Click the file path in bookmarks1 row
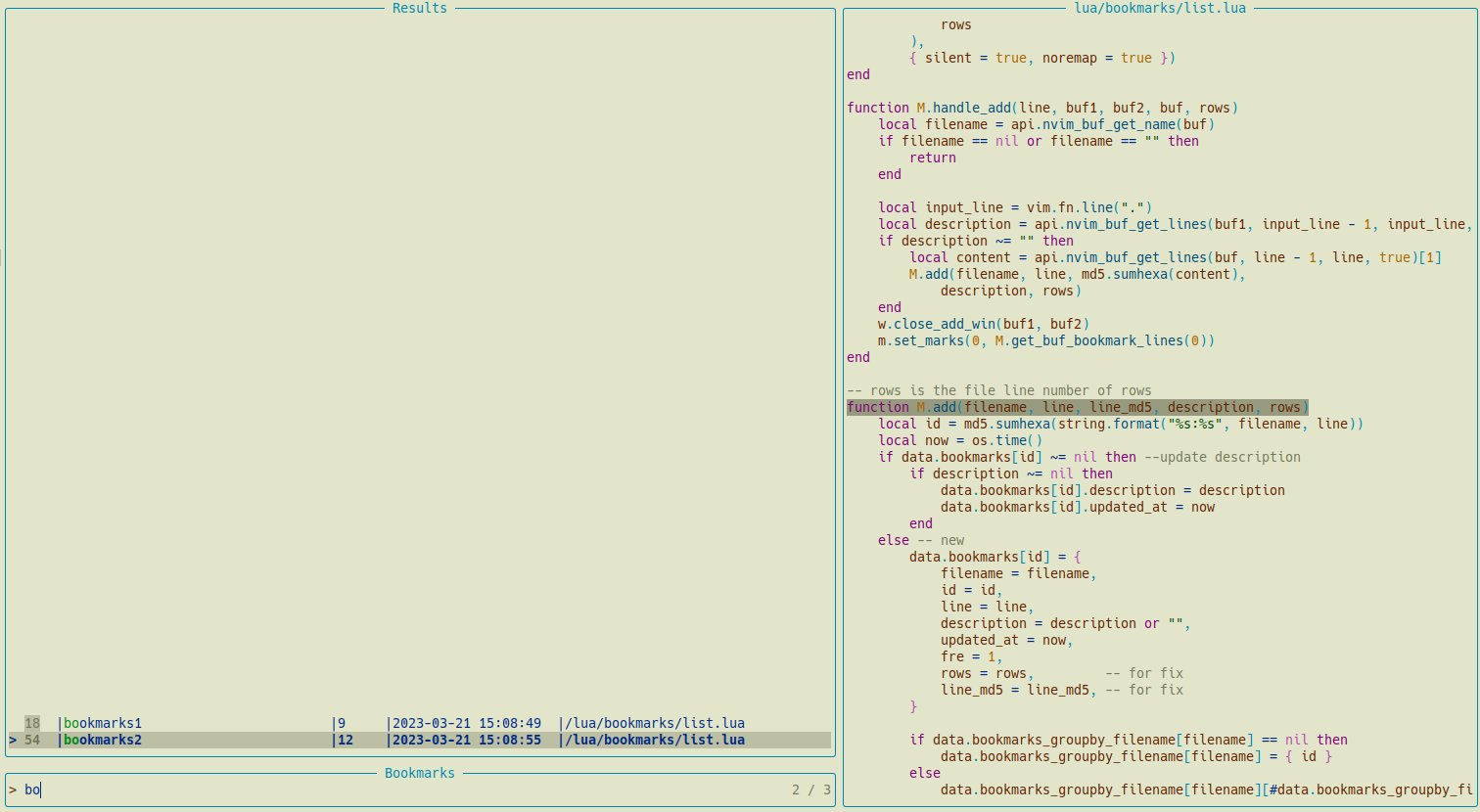 655,723
